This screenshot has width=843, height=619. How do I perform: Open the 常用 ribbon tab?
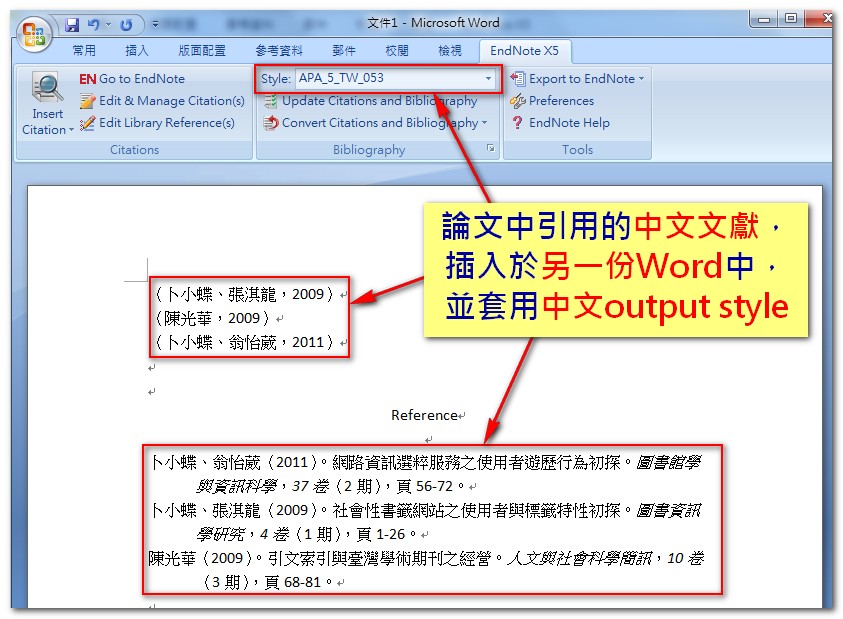(84, 51)
